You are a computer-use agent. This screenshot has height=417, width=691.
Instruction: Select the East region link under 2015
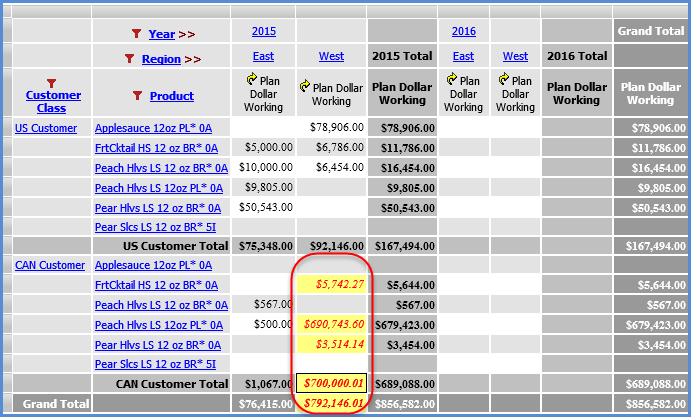[x=264, y=56]
